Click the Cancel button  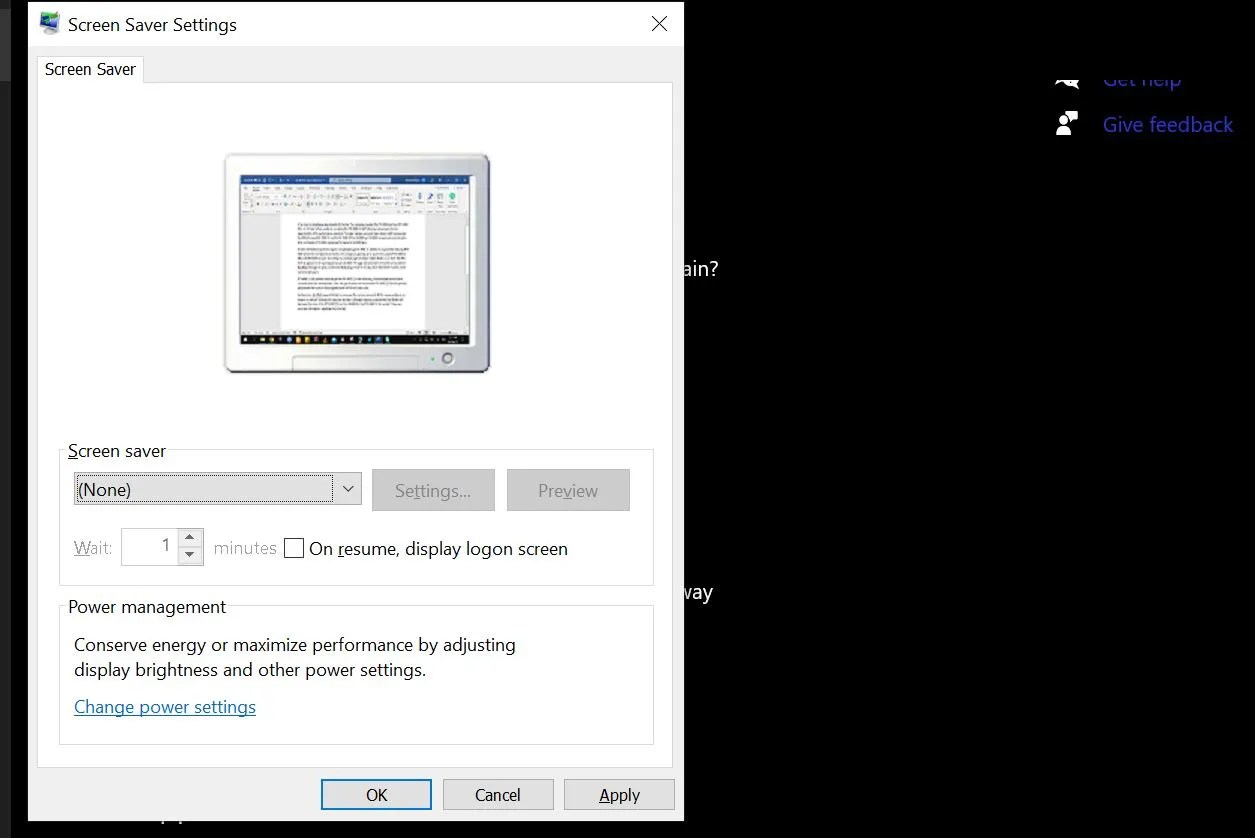coord(497,794)
